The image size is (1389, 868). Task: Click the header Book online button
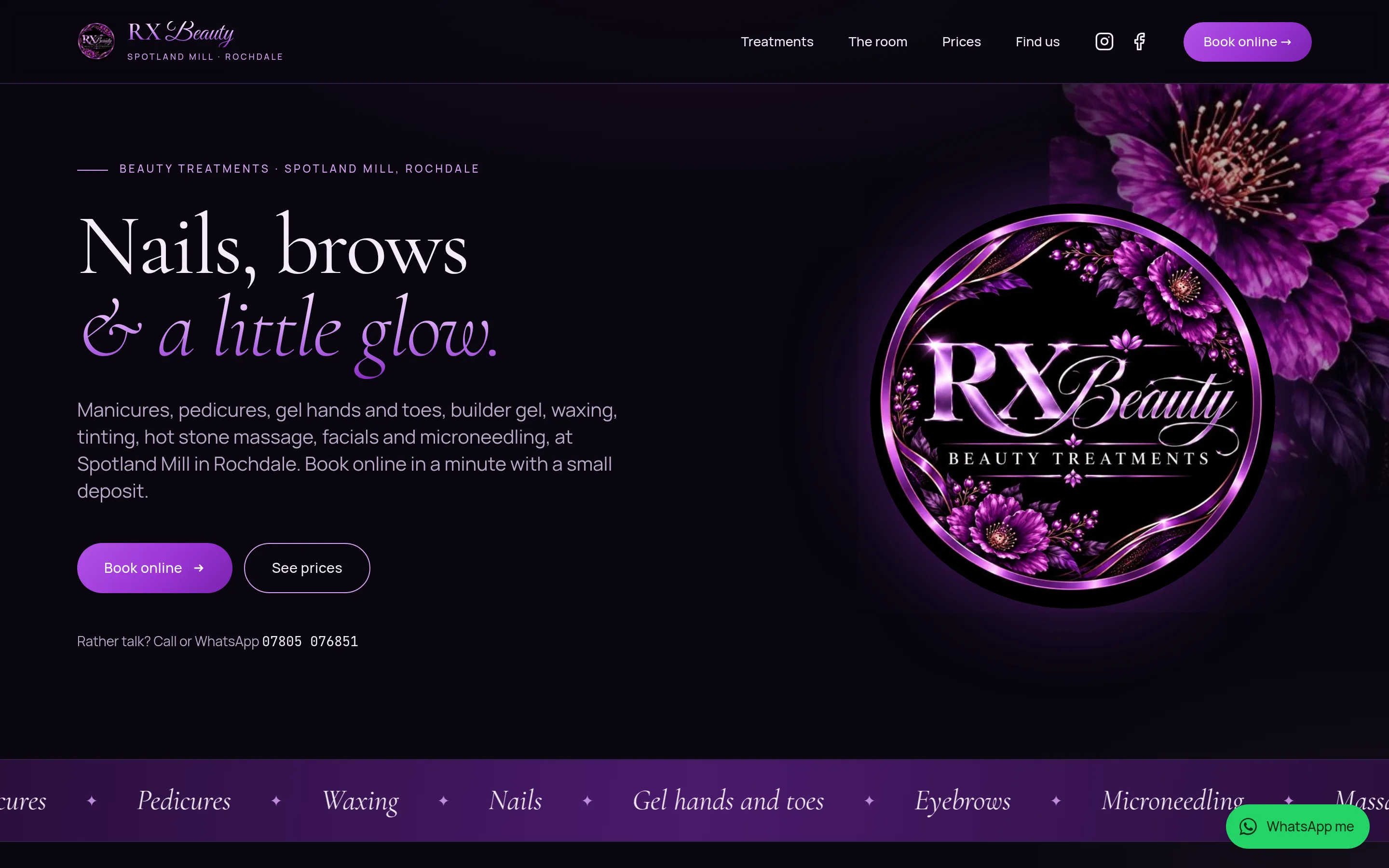point(1247,42)
